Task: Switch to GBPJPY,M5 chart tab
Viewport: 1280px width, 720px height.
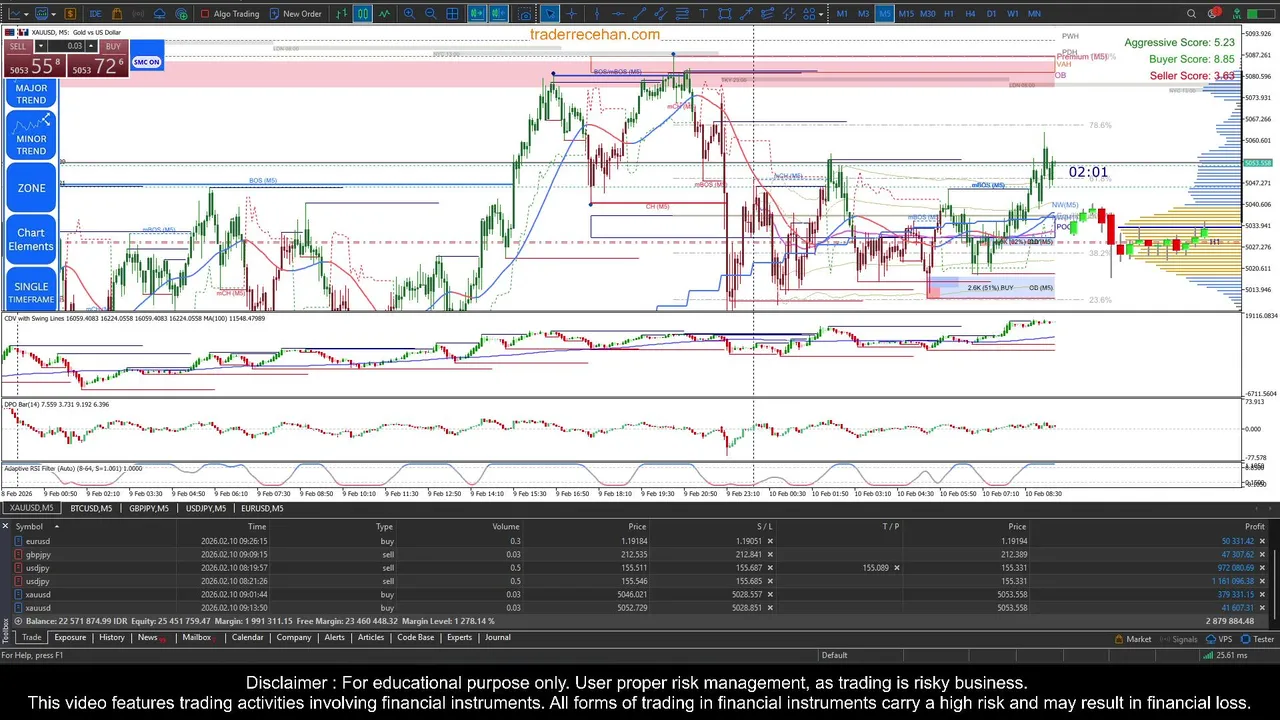Action: [150, 509]
